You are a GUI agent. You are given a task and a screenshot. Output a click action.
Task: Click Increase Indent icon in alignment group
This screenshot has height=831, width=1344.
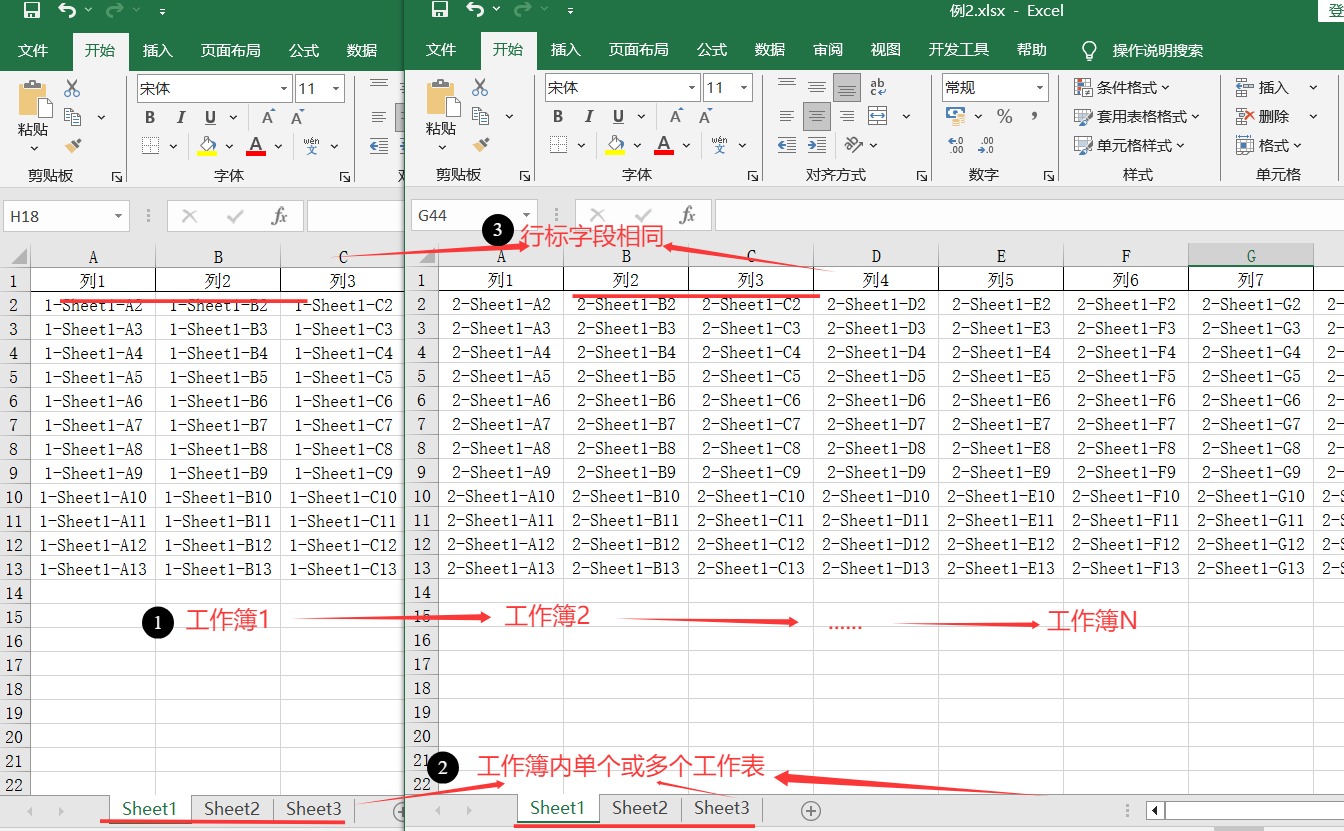coord(817,146)
